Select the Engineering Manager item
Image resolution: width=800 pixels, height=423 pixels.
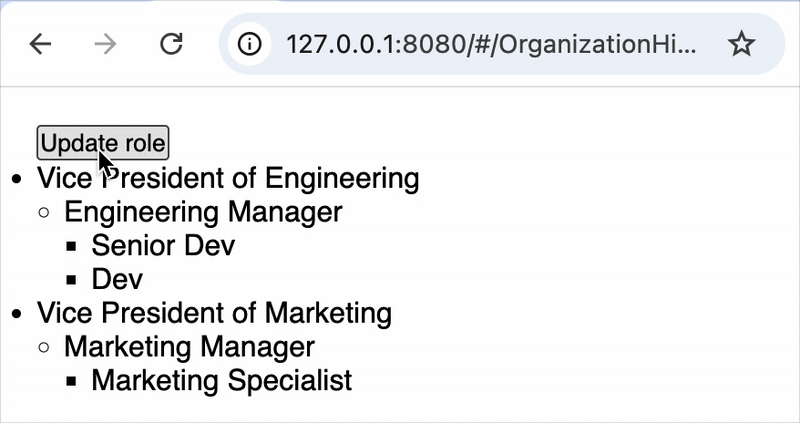(203, 212)
